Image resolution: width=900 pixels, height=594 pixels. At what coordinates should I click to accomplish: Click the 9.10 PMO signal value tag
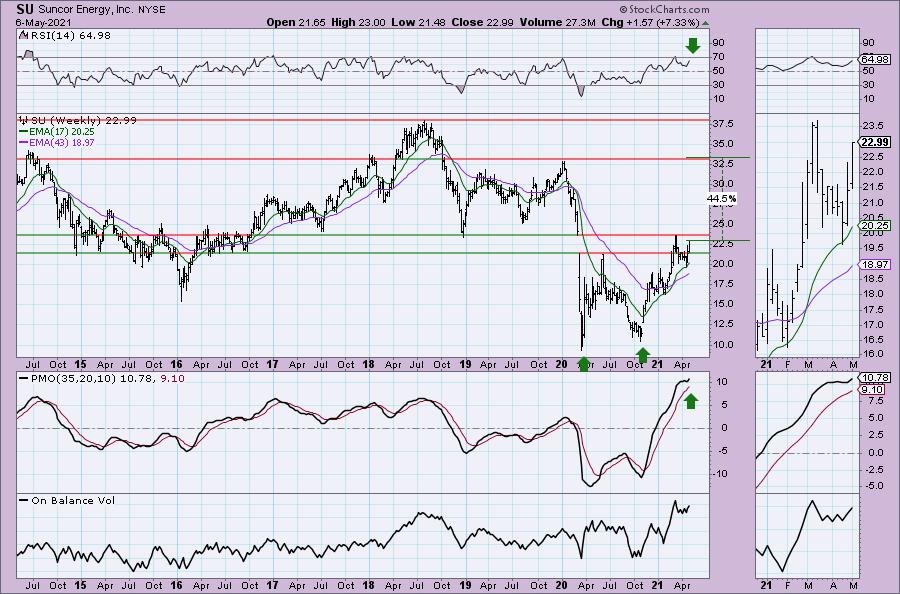click(873, 390)
